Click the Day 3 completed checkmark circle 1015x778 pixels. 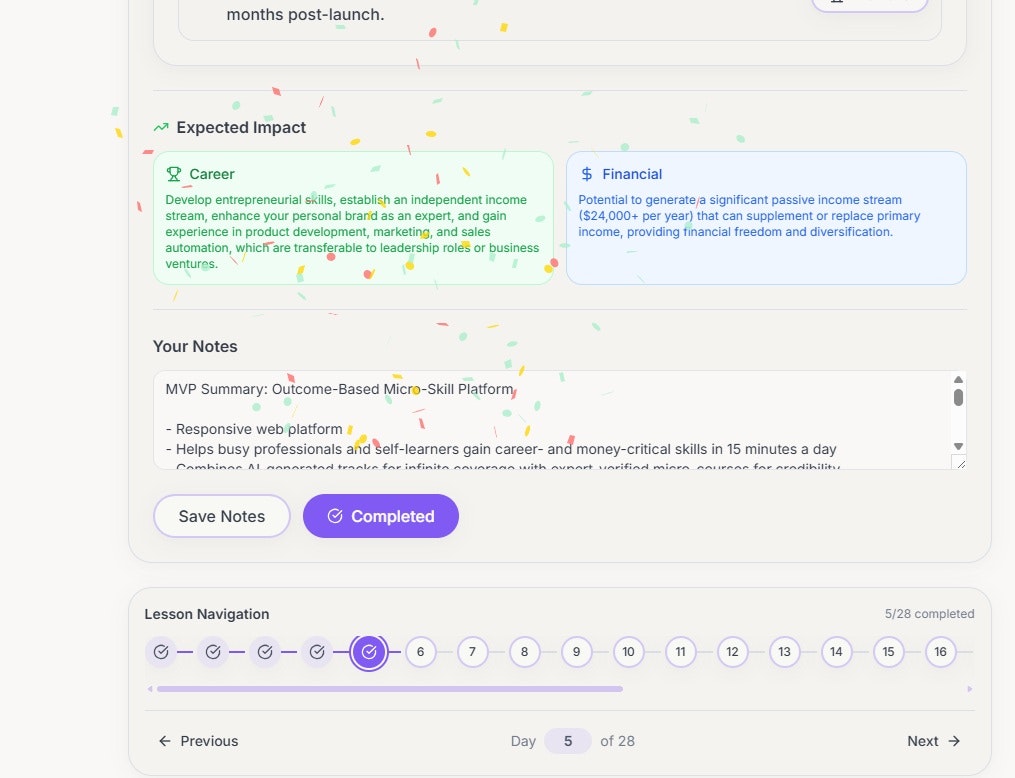[x=265, y=651]
